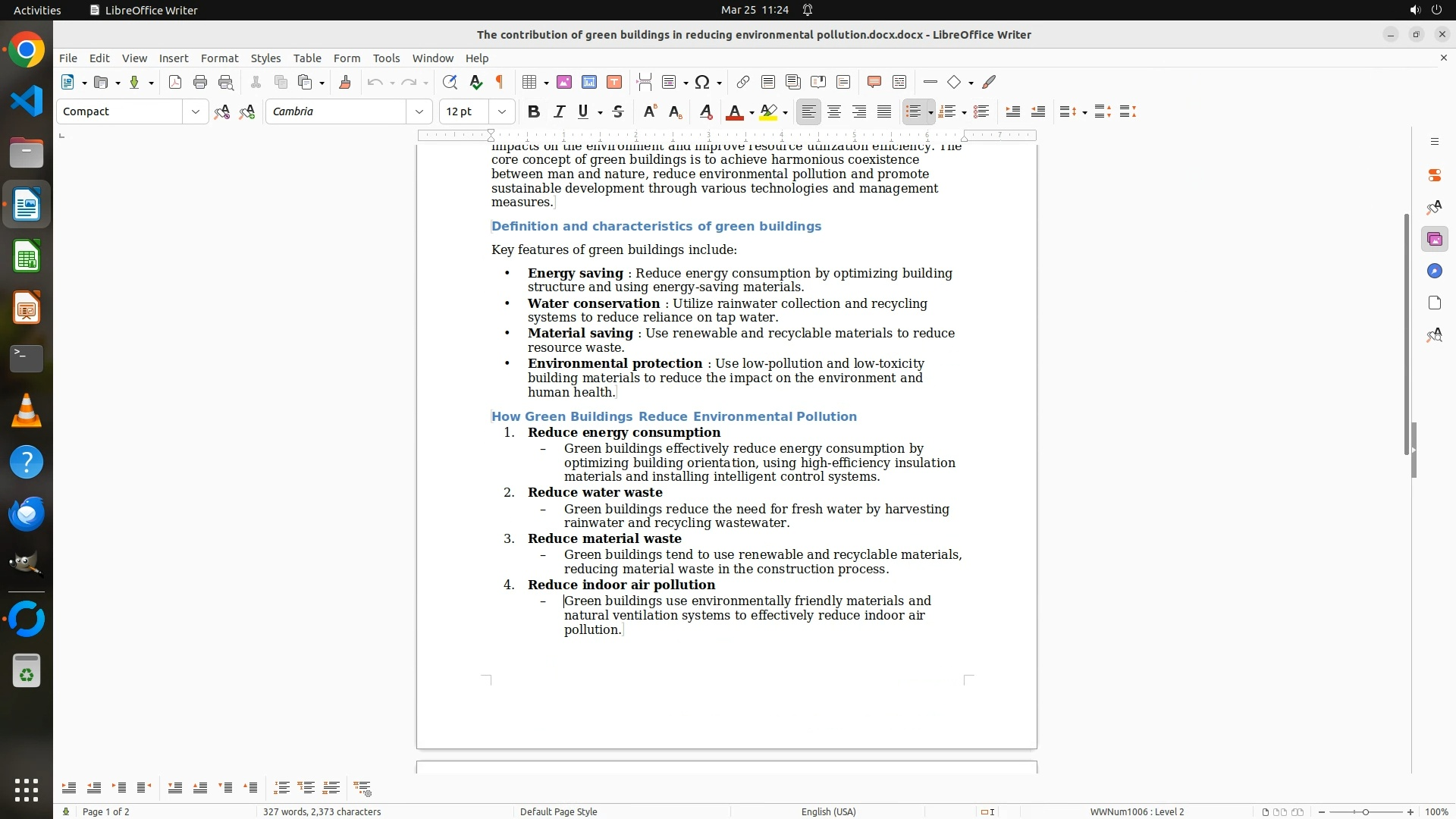The height and width of the screenshot is (819, 1456).
Task: Click the Export as PDF icon
Action: point(175,83)
